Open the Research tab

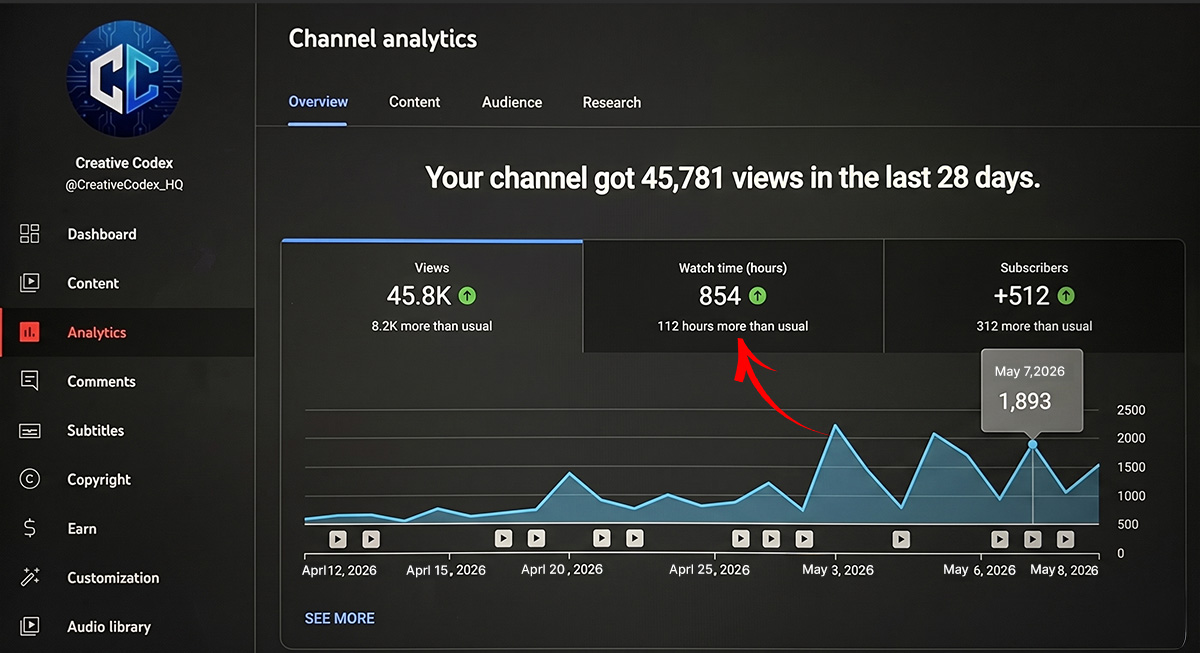[x=612, y=102]
